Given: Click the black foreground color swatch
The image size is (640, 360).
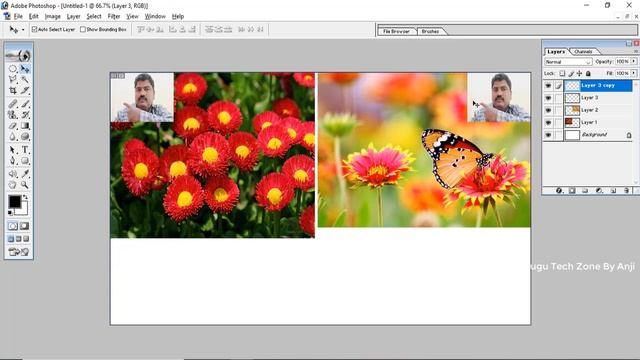Looking at the screenshot, I should 14,201.
